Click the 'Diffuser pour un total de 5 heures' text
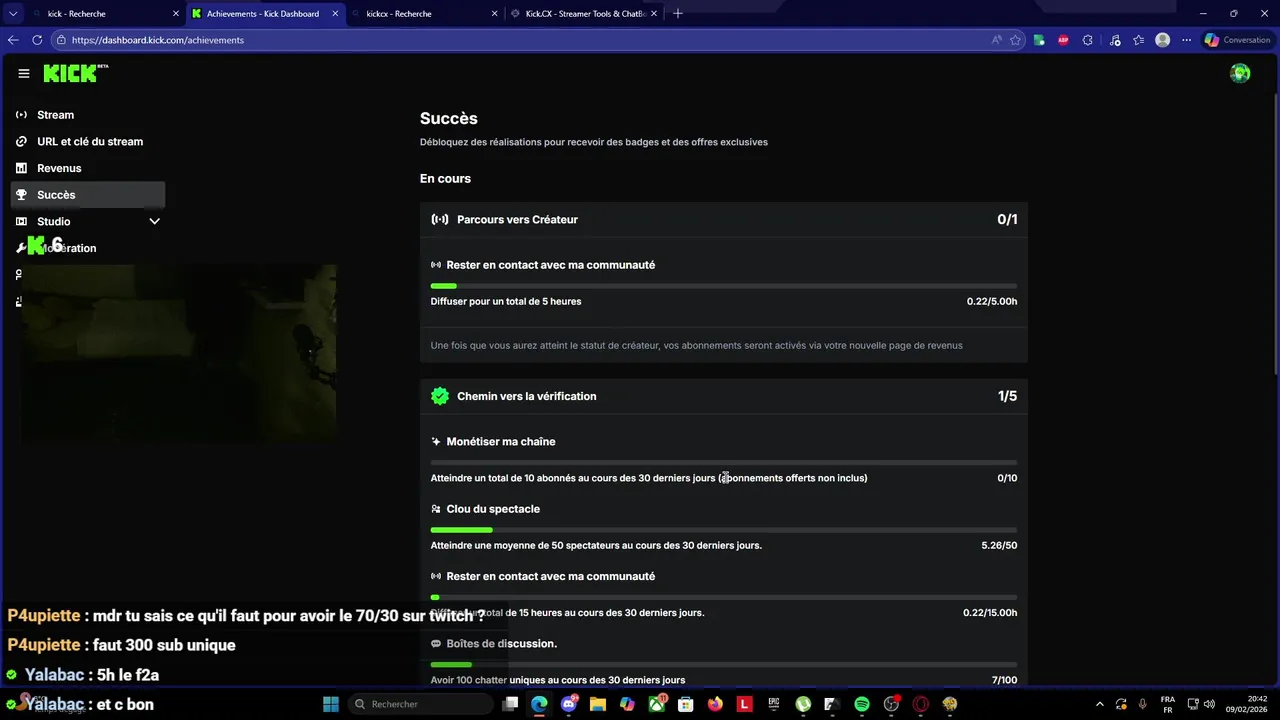This screenshot has height=720, width=1280. coord(506,301)
